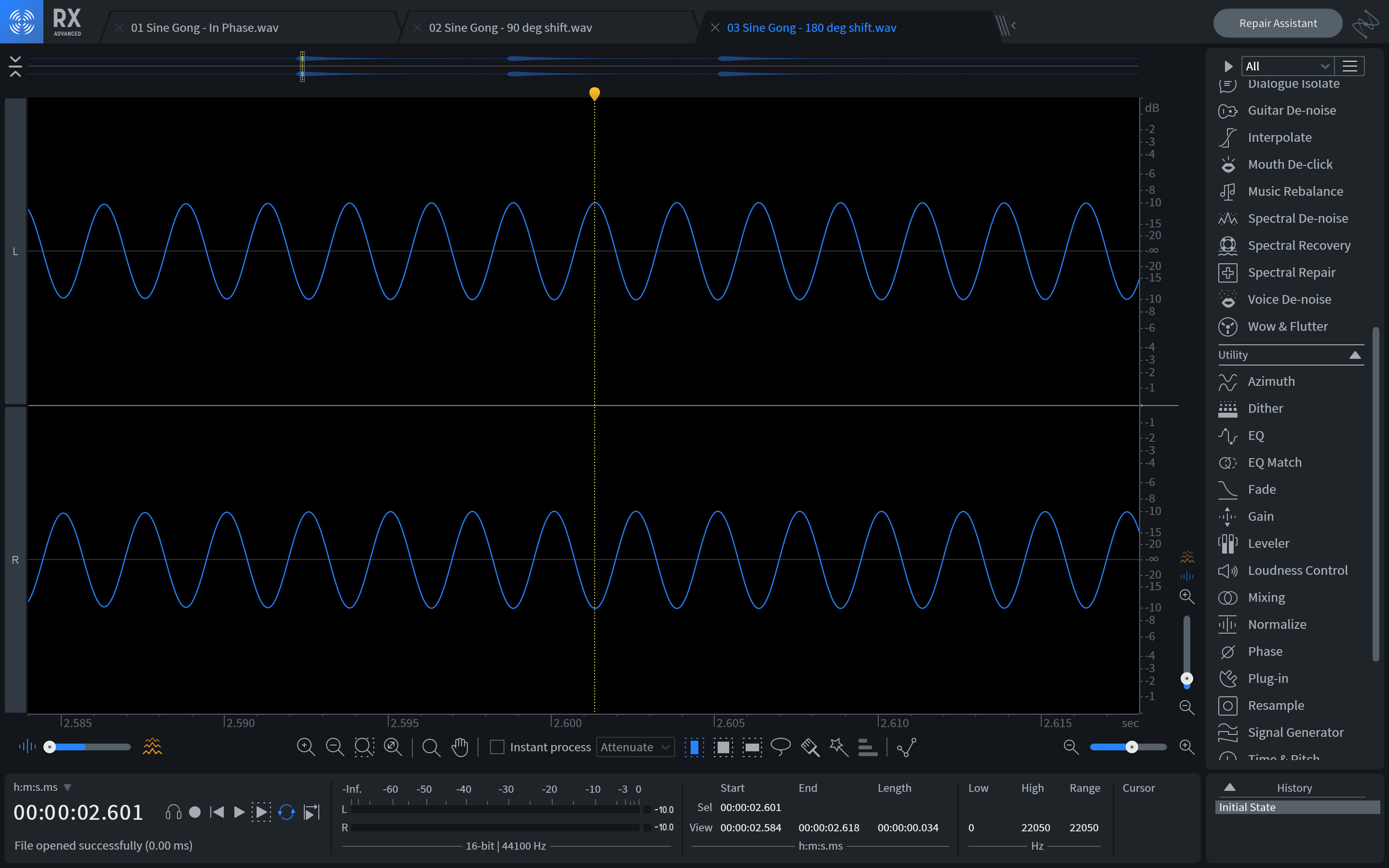
Task: Expand the All modules filter dropdown
Action: [1285, 66]
